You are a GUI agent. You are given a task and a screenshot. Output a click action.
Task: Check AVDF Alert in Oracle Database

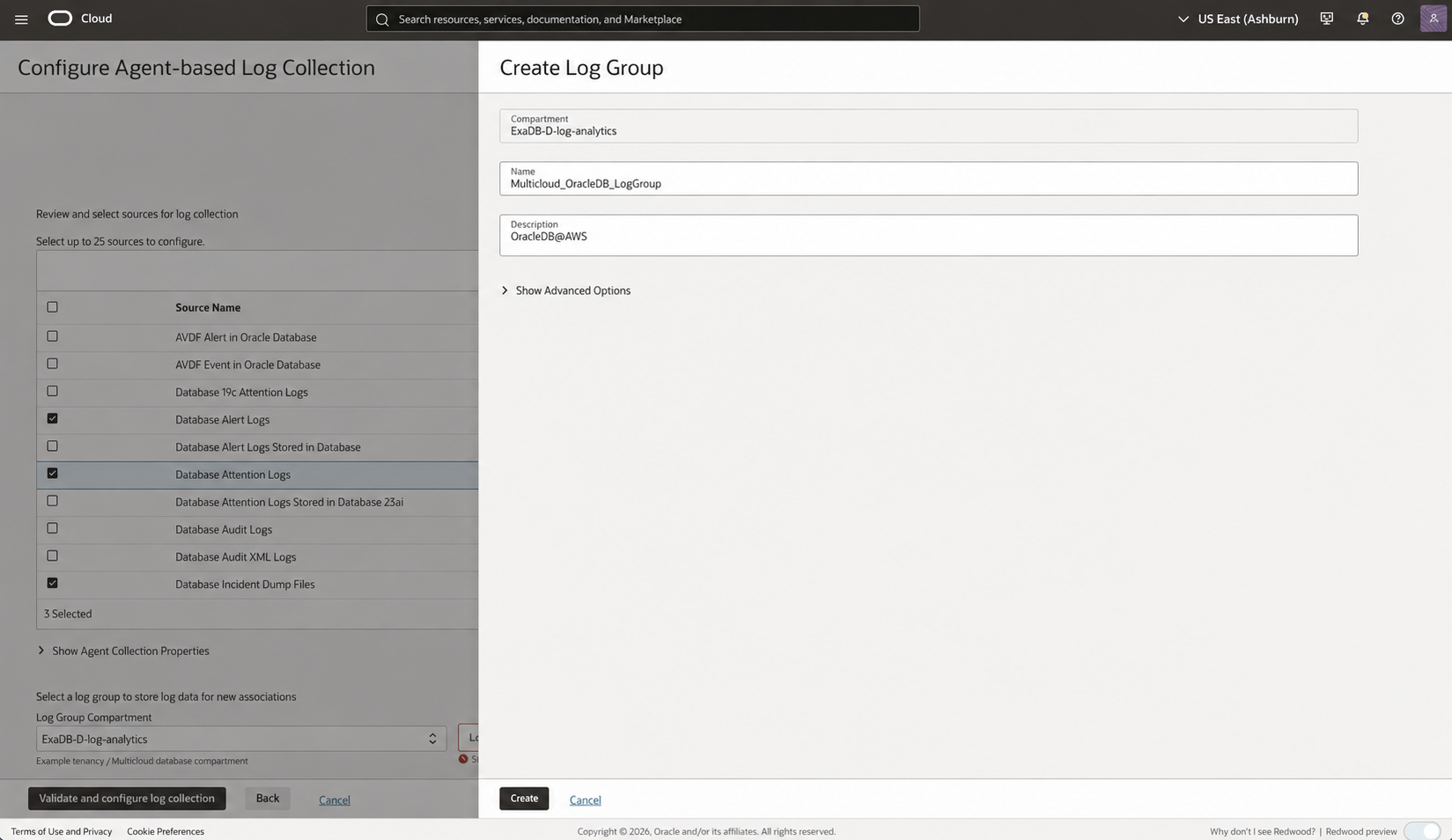tap(52, 336)
